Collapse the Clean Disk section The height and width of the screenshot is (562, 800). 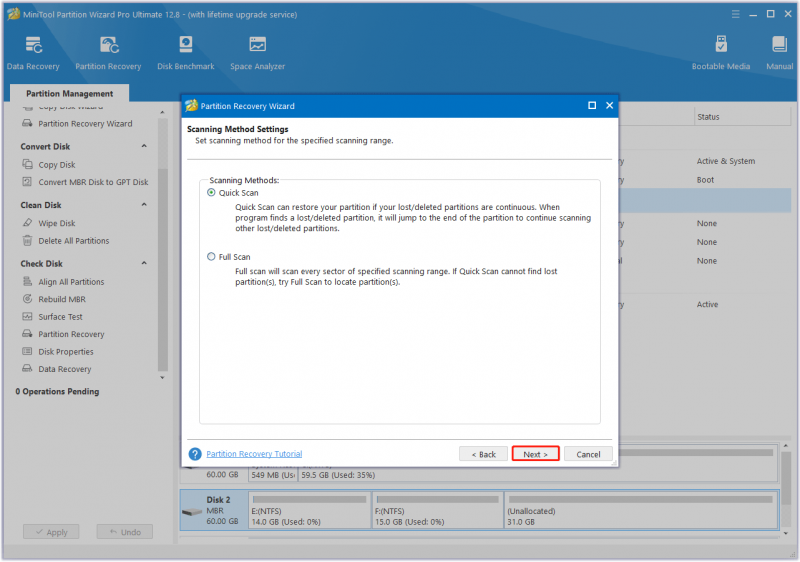144,205
